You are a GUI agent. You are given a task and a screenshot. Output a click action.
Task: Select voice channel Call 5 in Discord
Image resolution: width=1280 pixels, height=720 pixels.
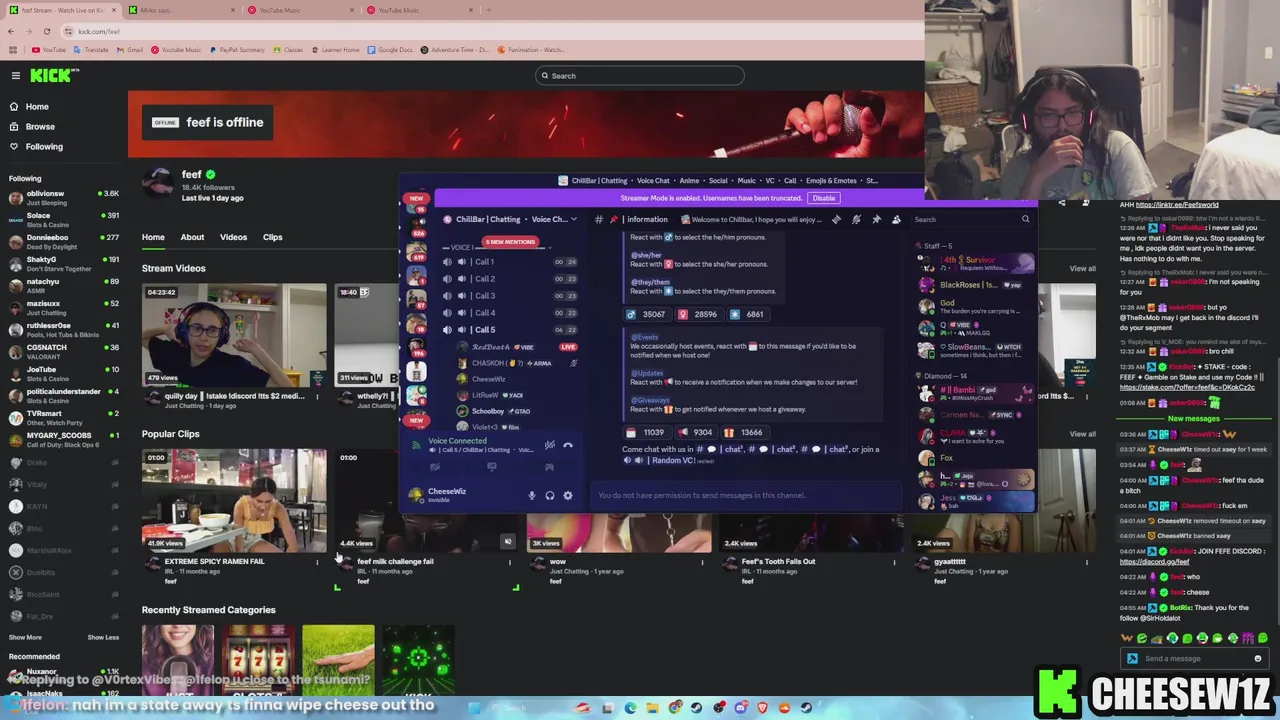(x=508, y=330)
